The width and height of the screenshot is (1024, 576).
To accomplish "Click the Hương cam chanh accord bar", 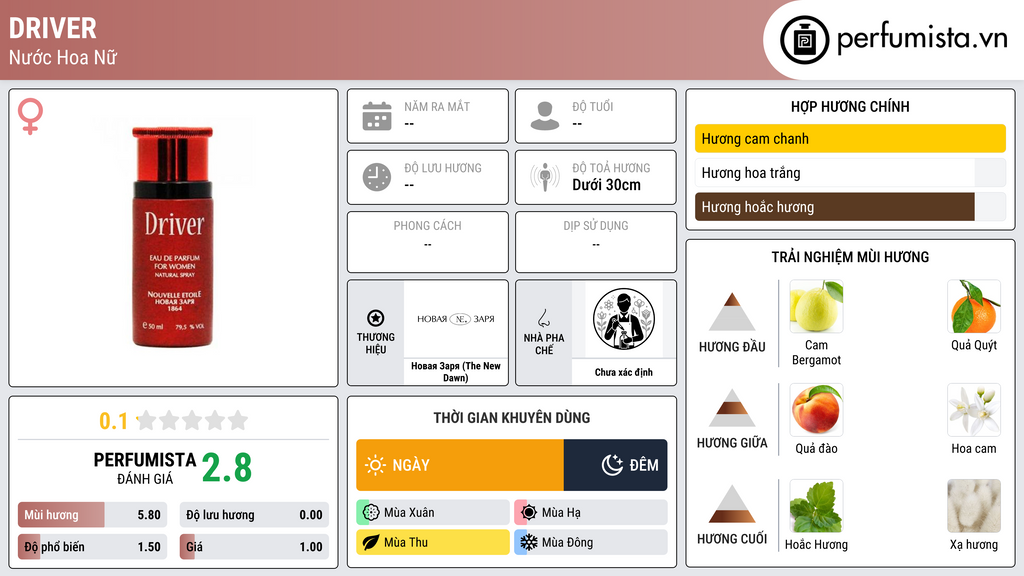I will (x=850, y=138).
